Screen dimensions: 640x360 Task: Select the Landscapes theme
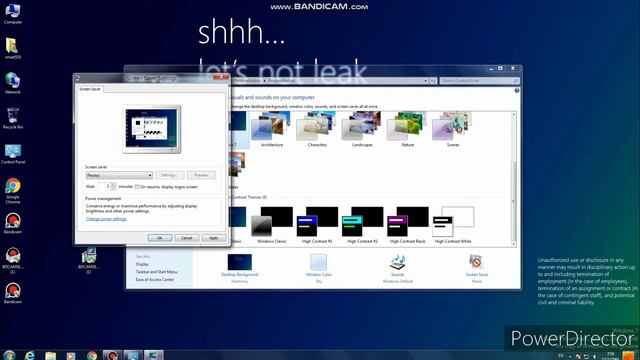click(362, 130)
